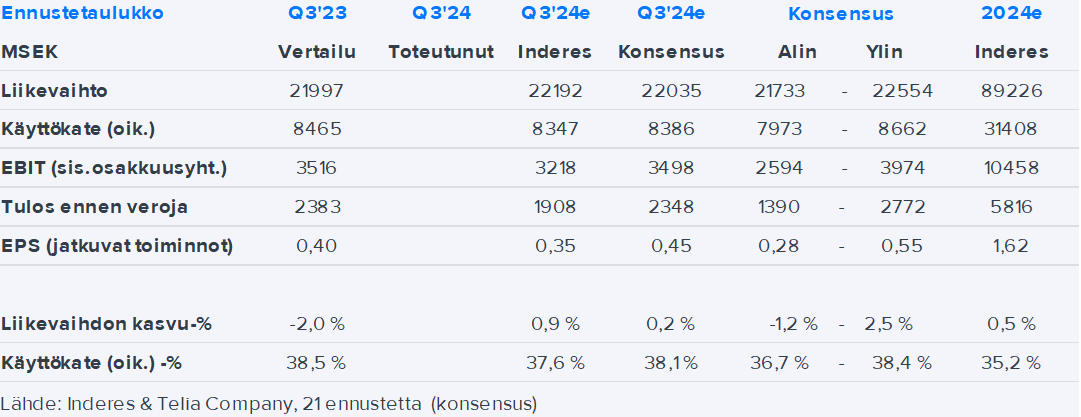The height and width of the screenshot is (417, 1081).
Task: Select the EPS (jatkuvat toiminnot) row label
Action: (x=117, y=246)
